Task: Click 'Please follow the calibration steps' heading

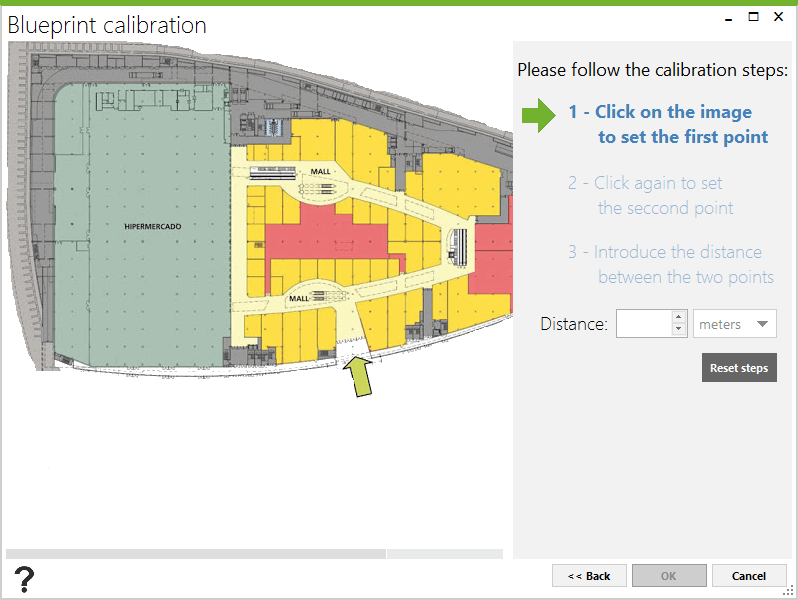Action: click(x=652, y=70)
